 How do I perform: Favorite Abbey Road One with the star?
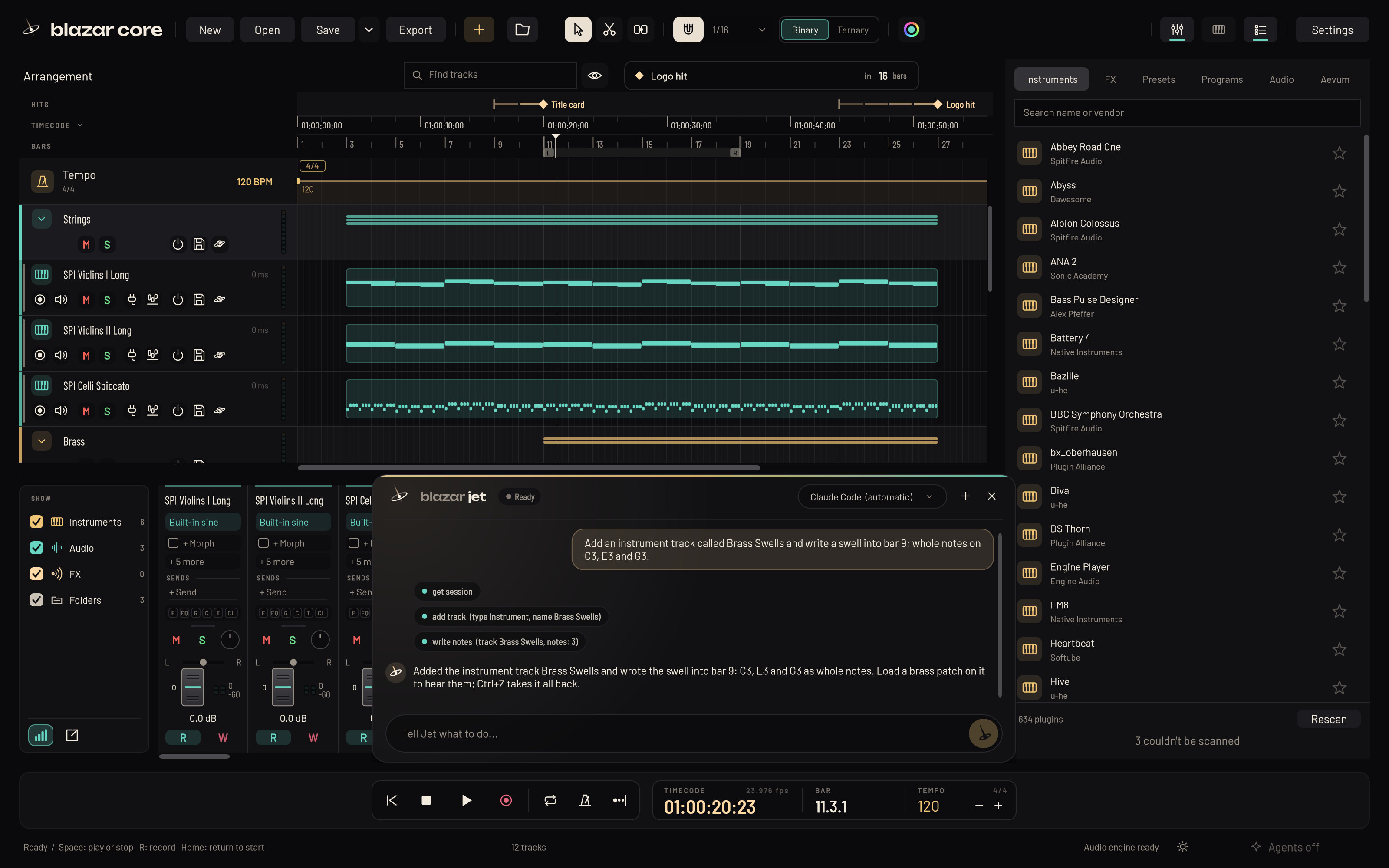coord(1339,153)
